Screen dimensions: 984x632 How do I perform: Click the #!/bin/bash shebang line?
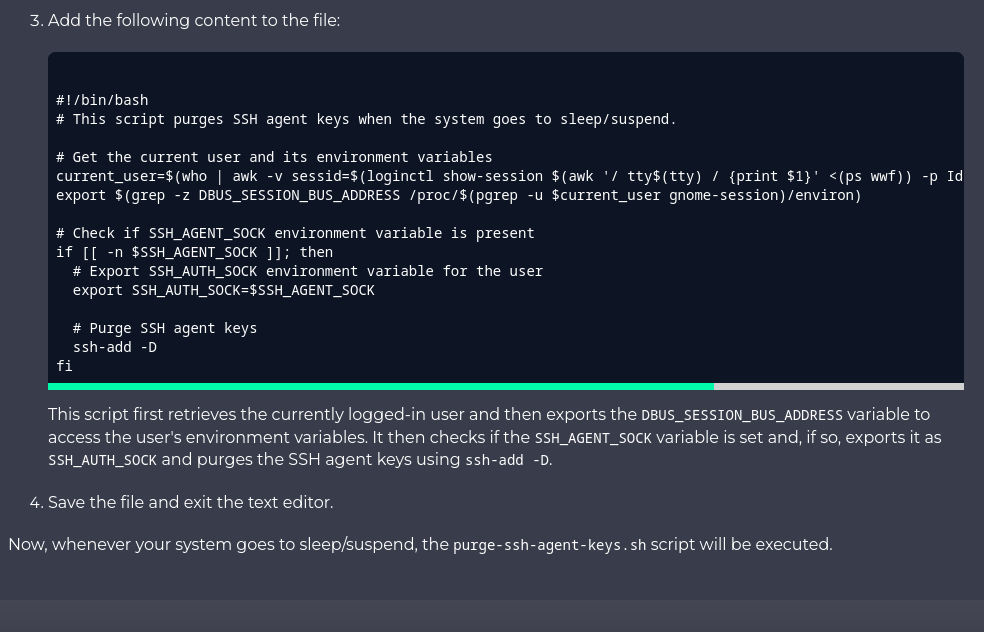point(102,100)
